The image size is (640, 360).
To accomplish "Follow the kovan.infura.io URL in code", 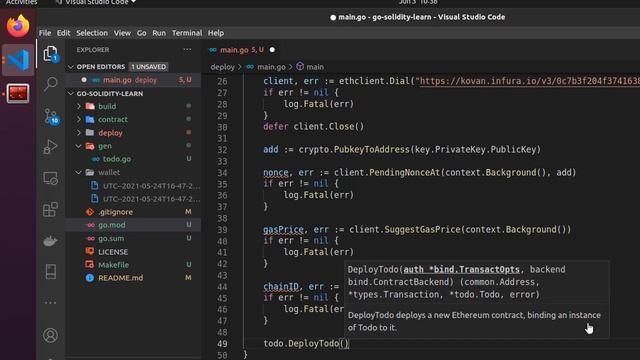I will pos(529,81).
